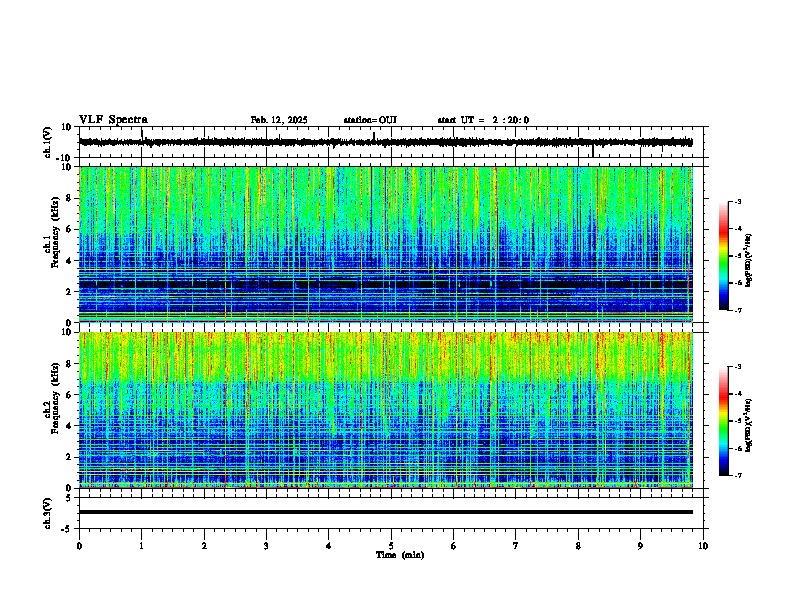
Task: Click the "9" tick on the time axis
Action: [640, 546]
